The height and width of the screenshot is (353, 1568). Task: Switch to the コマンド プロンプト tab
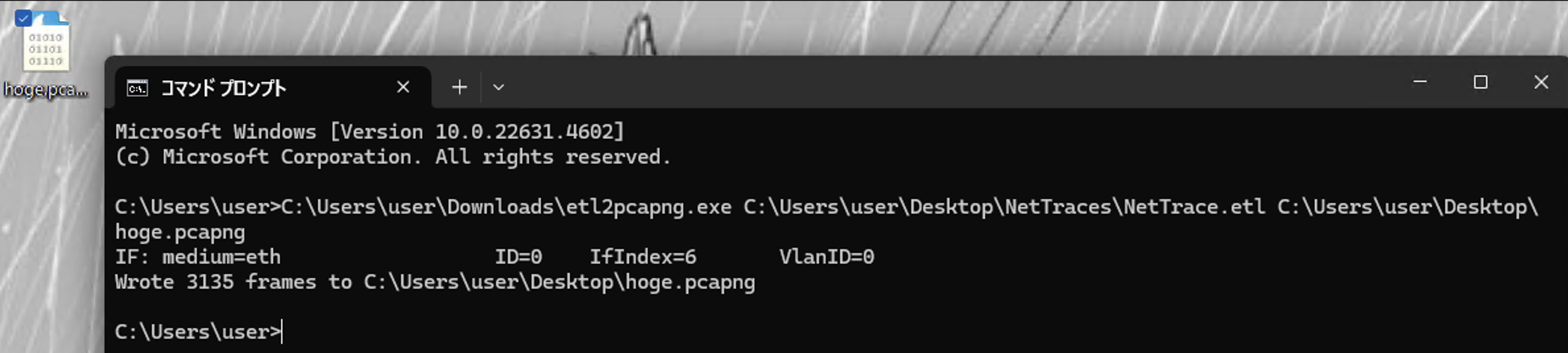click(224, 88)
